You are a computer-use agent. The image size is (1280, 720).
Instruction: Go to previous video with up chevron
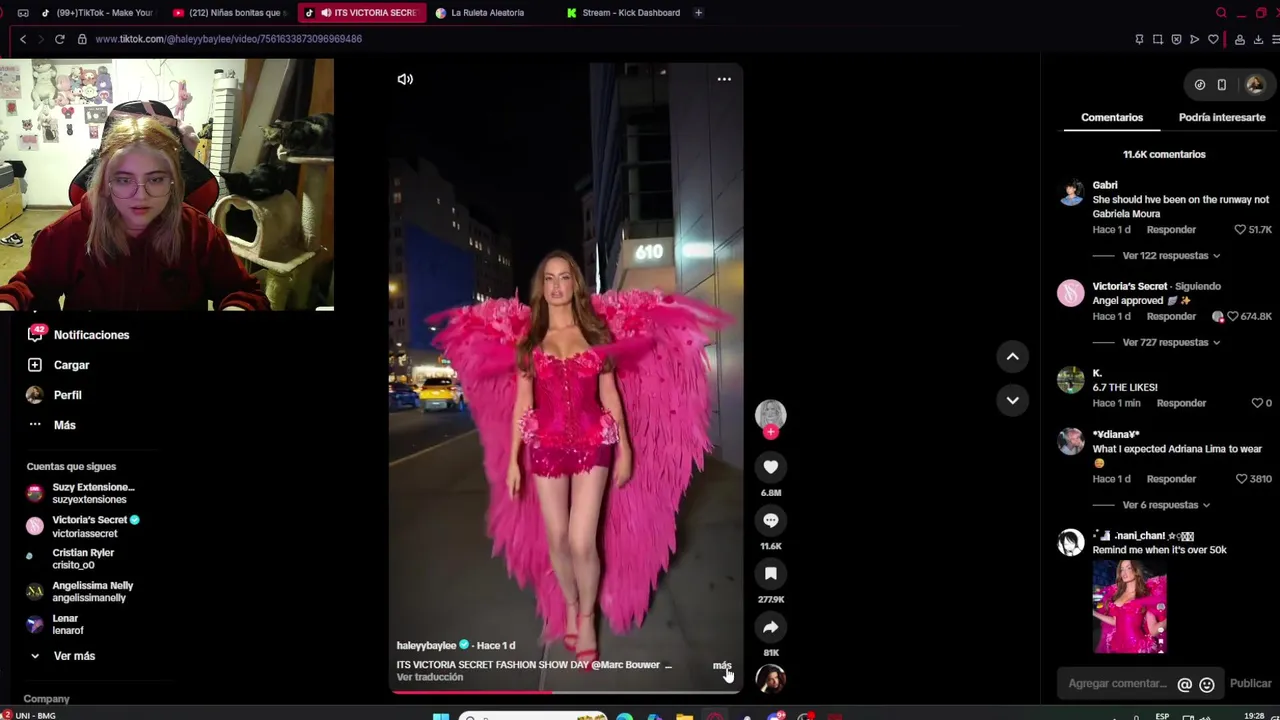coord(1012,356)
